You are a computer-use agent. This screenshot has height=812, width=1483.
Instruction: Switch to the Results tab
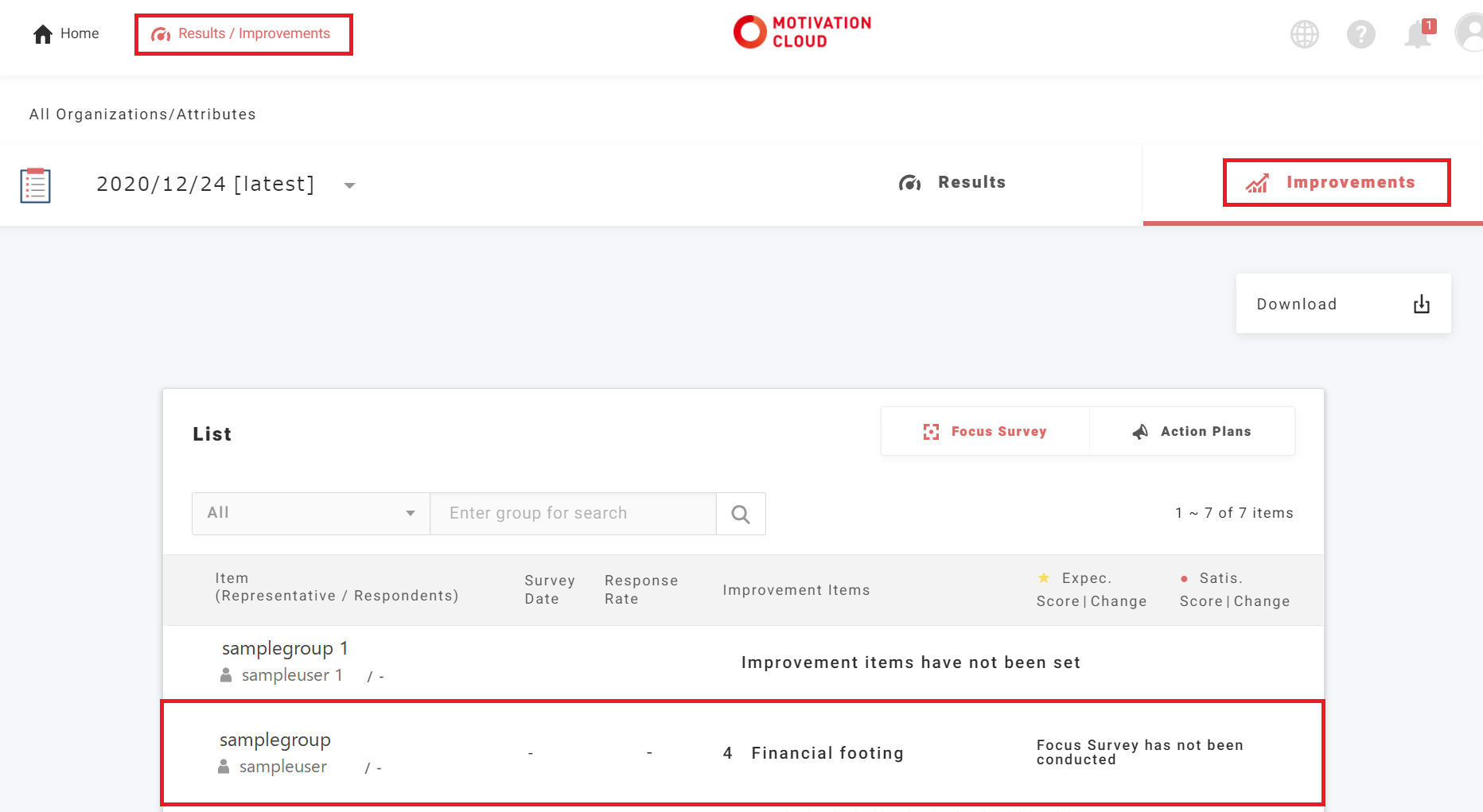(x=952, y=183)
